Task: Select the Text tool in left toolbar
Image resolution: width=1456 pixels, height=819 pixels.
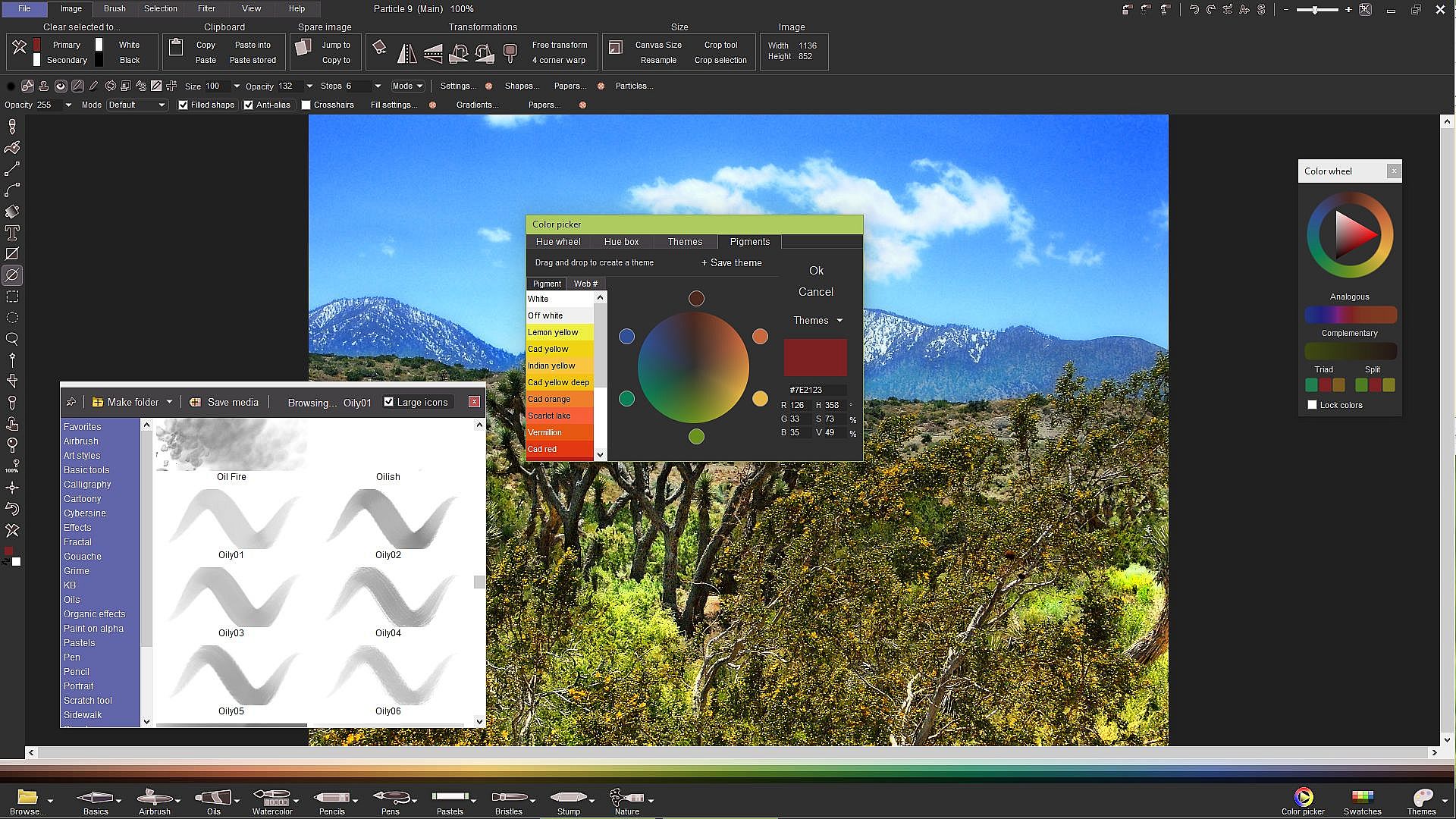Action: (12, 233)
